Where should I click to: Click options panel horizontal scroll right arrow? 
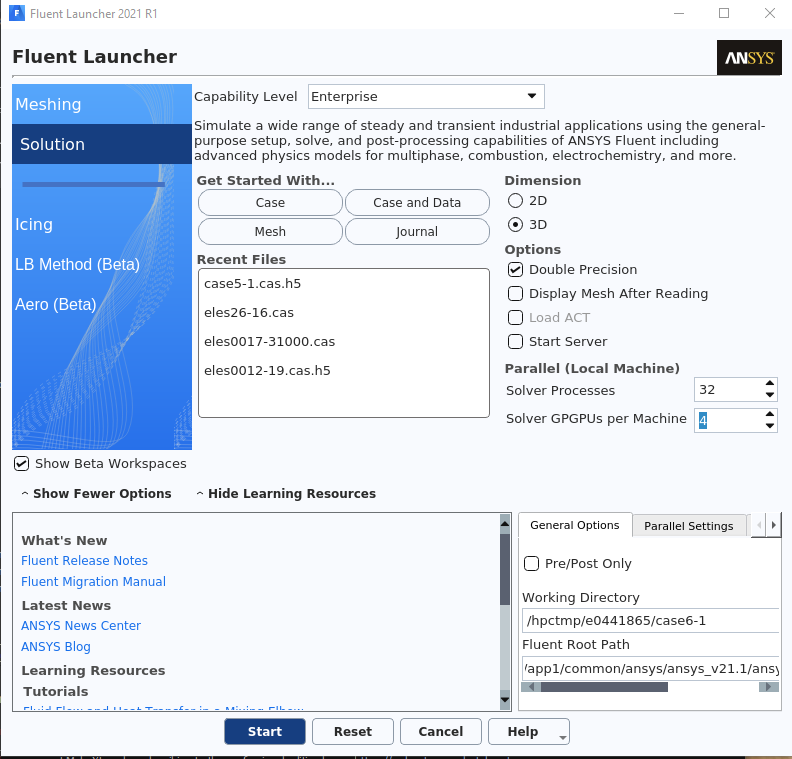[x=769, y=687]
